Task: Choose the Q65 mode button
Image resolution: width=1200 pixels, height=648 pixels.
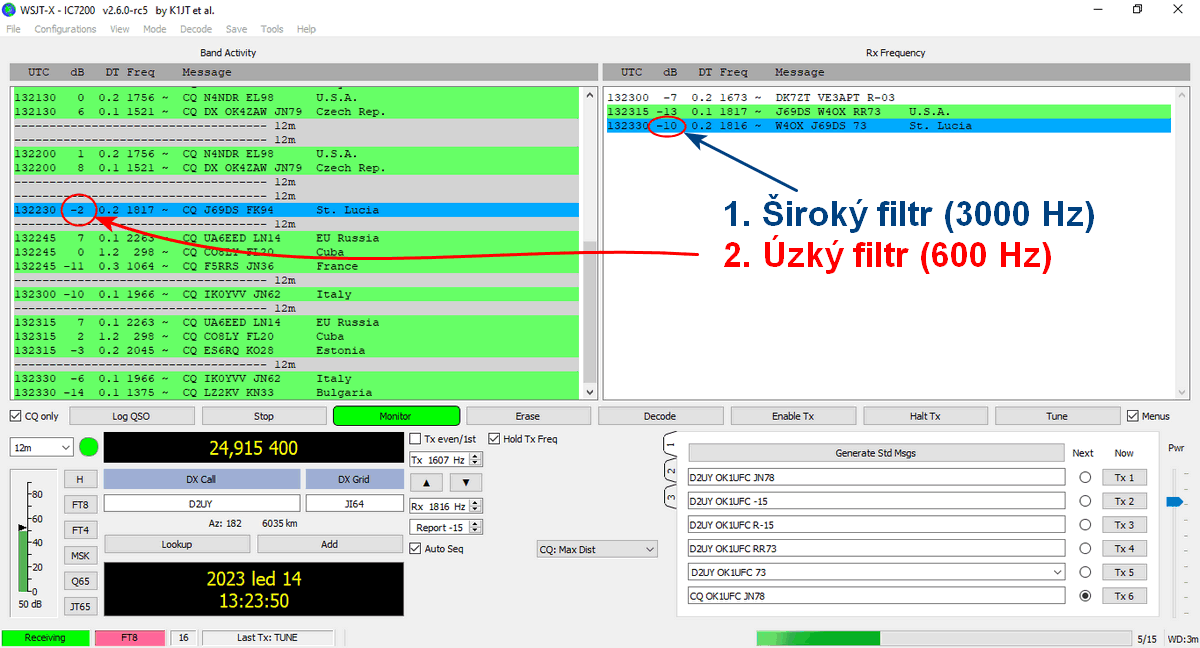Action: pyautogui.click(x=79, y=581)
